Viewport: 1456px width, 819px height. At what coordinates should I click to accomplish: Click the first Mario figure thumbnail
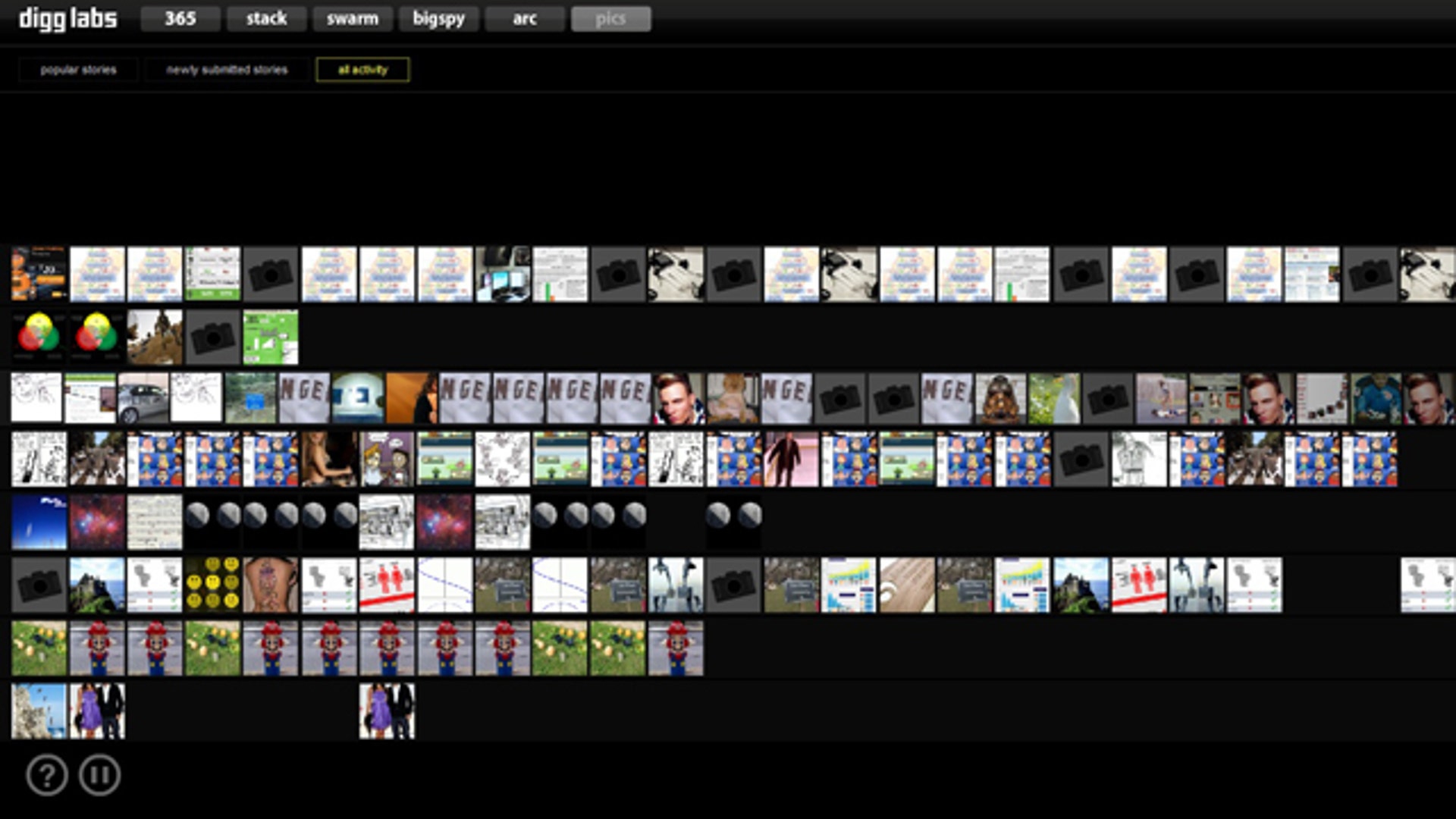coord(97,648)
